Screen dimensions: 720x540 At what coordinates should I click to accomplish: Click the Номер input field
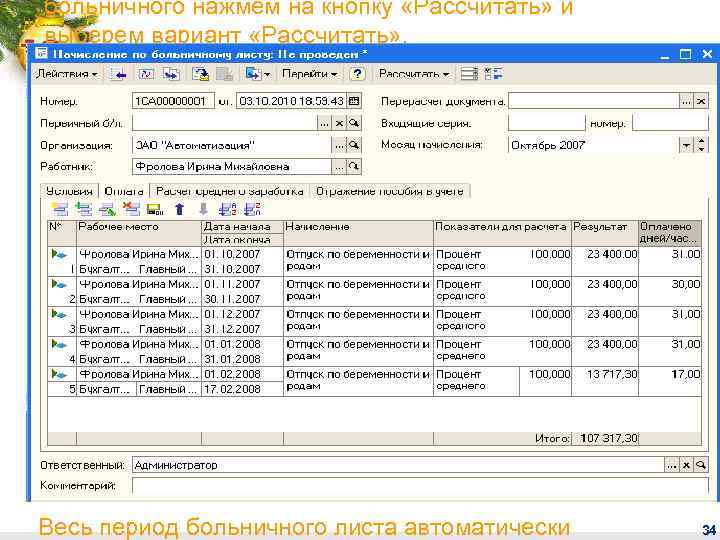[x=173, y=101]
